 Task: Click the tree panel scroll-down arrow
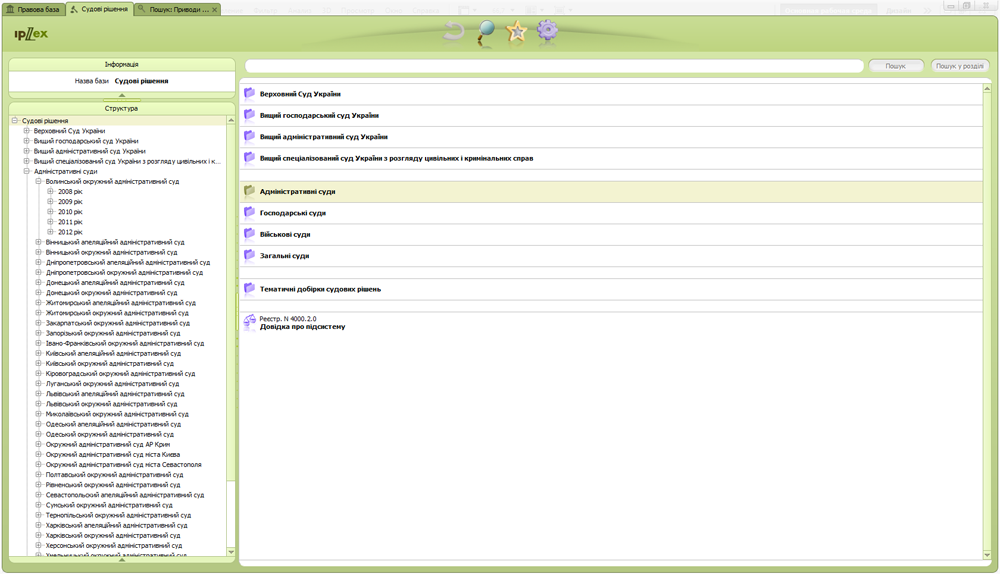pos(231,552)
